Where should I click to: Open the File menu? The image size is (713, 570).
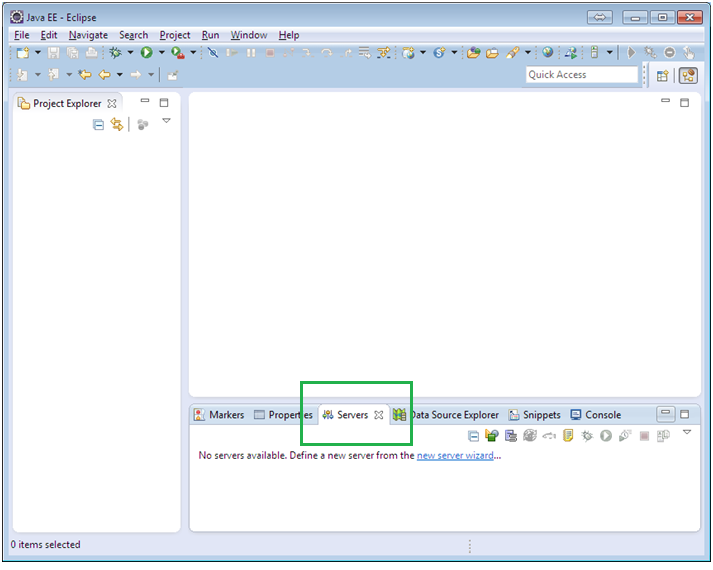(x=21, y=35)
